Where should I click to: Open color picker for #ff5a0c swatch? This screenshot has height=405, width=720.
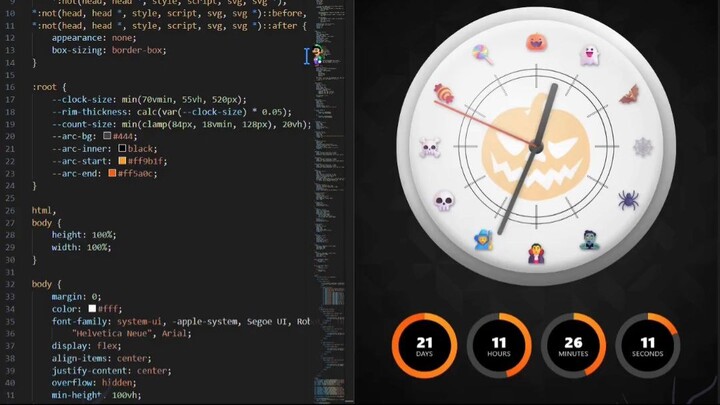(x=112, y=173)
